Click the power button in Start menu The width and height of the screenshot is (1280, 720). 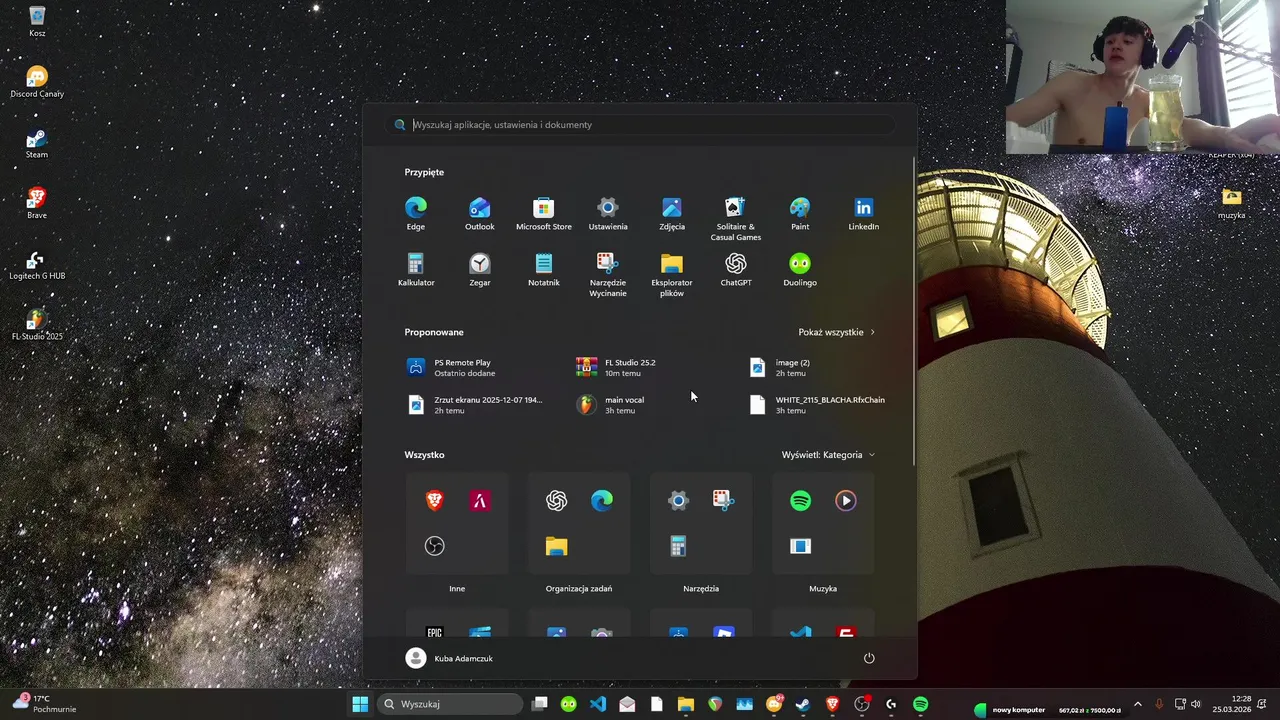point(869,658)
